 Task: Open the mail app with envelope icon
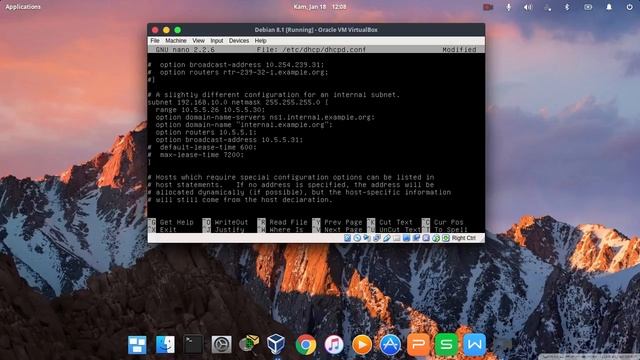(249, 344)
